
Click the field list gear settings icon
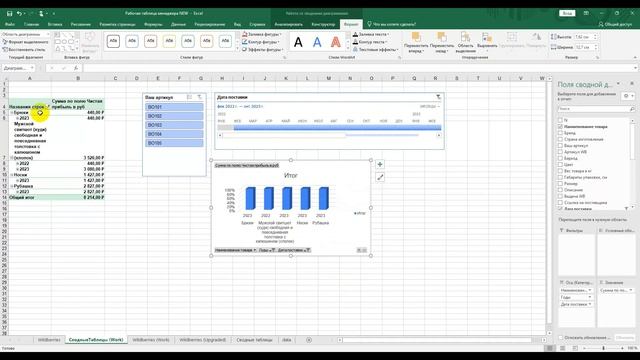[x=627, y=96]
